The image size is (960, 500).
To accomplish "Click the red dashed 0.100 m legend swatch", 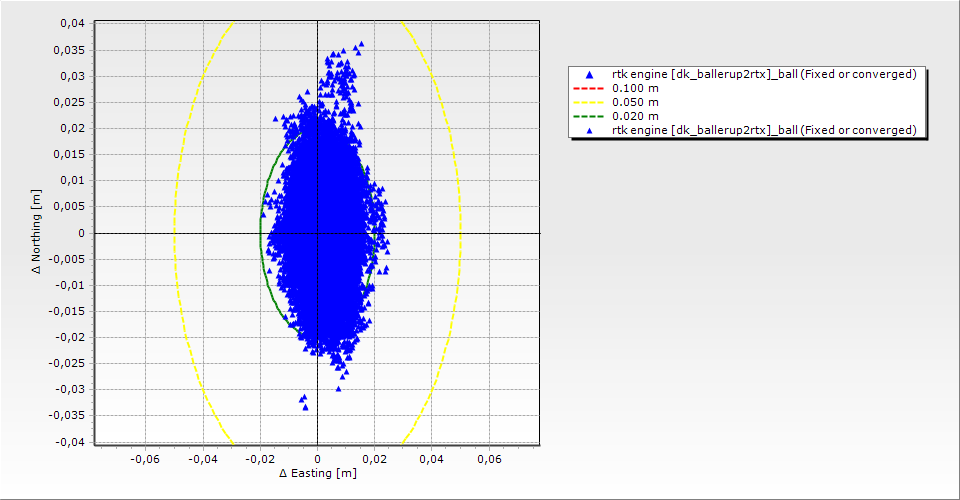I will tap(588, 88).
